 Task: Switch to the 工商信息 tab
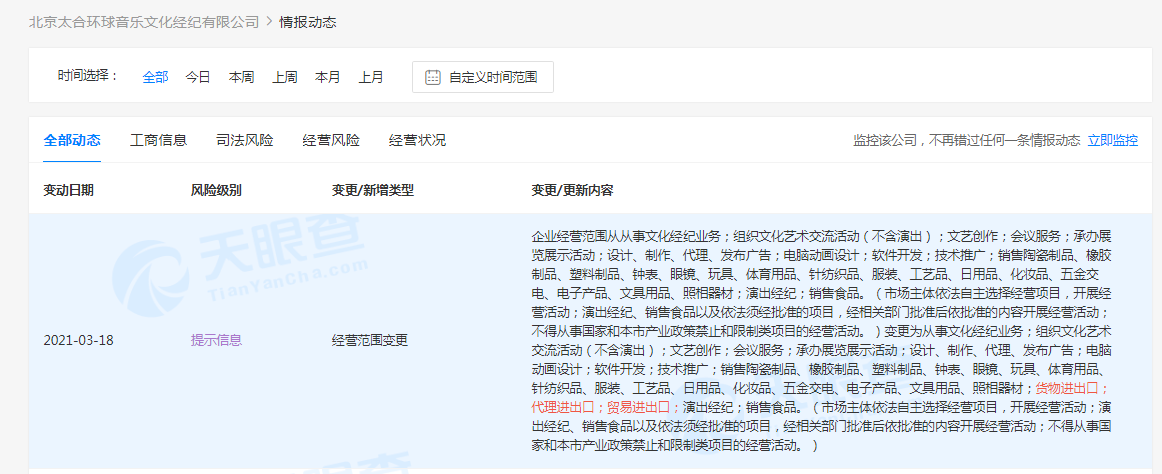point(159,140)
